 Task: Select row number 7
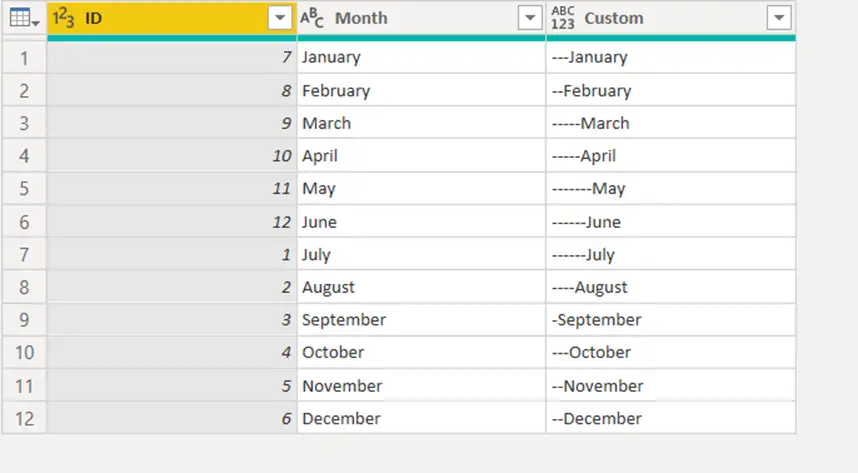click(x=24, y=255)
